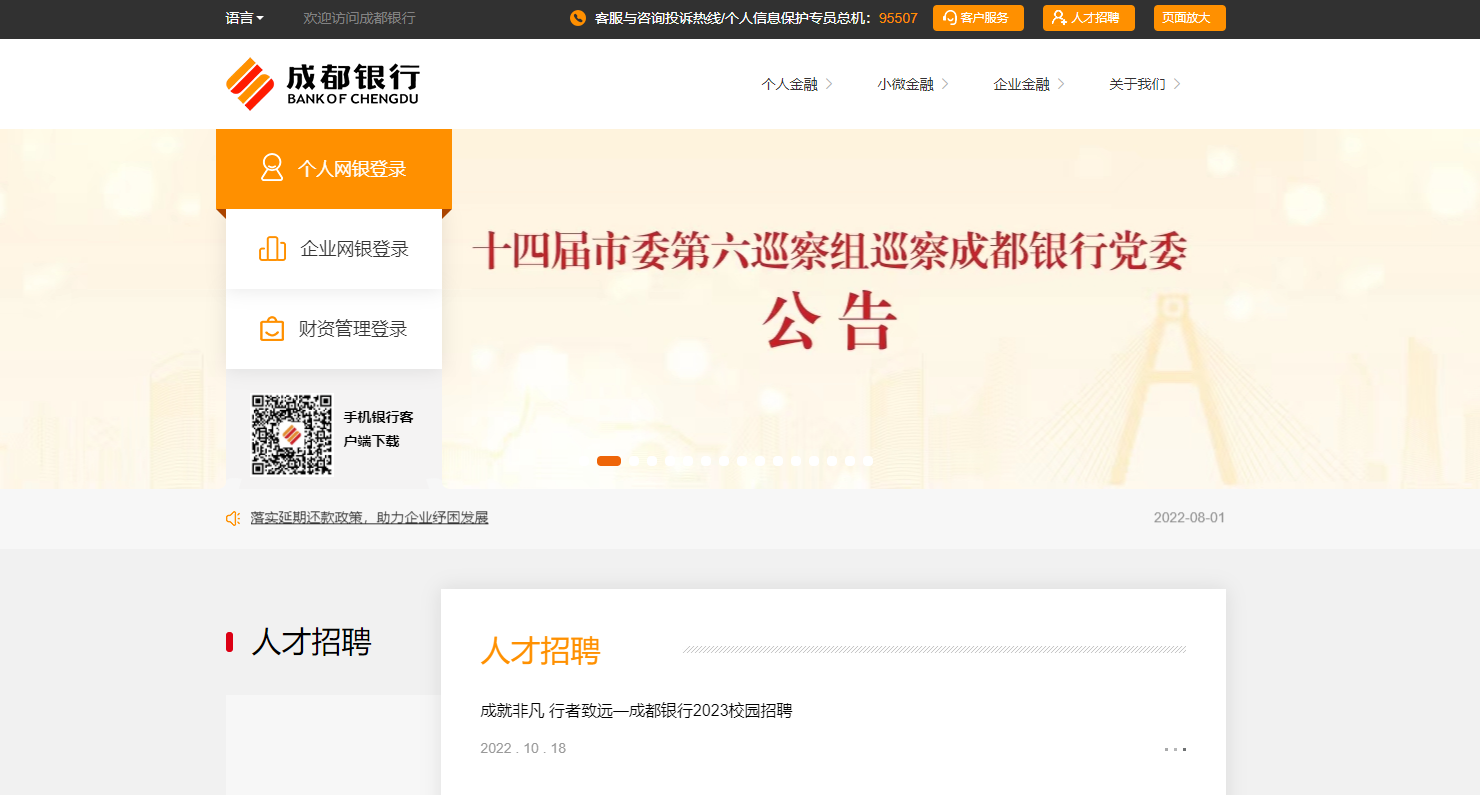This screenshot has width=1480, height=795.
Task: Click the person-plus icon in 人才招聘 button
Action: tap(1059, 18)
